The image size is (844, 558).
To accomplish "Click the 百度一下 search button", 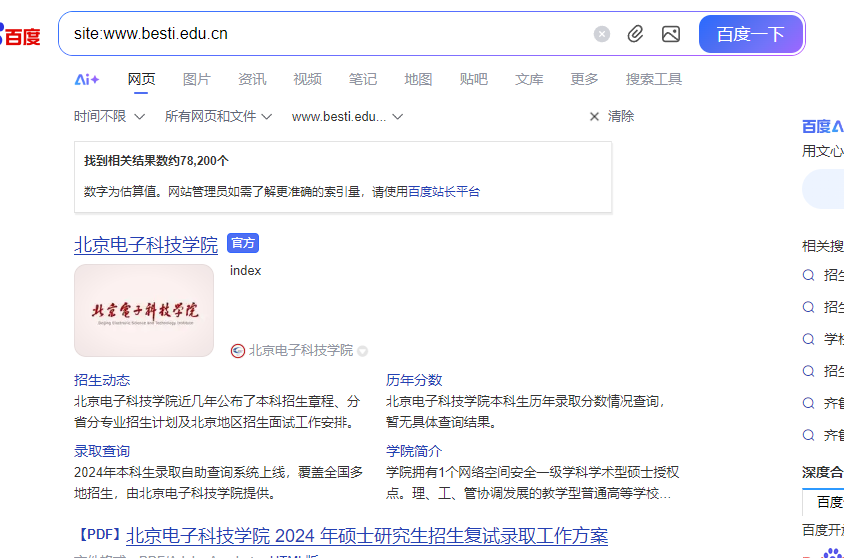I will (x=751, y=34).
